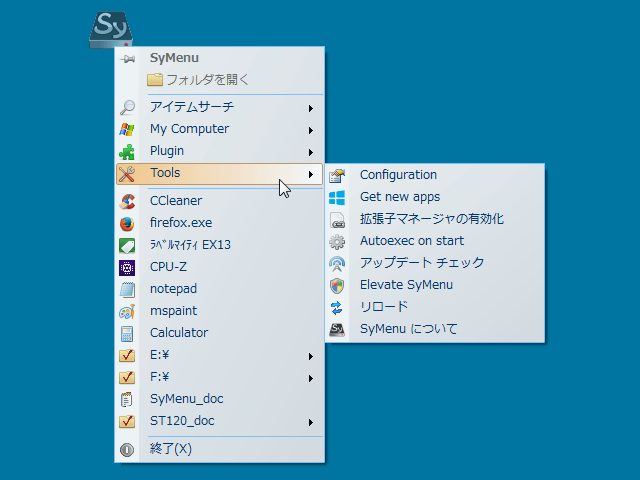Click the file icon for 拡張子マネージャの有効化
640x480 pixels.
(337, 220)
